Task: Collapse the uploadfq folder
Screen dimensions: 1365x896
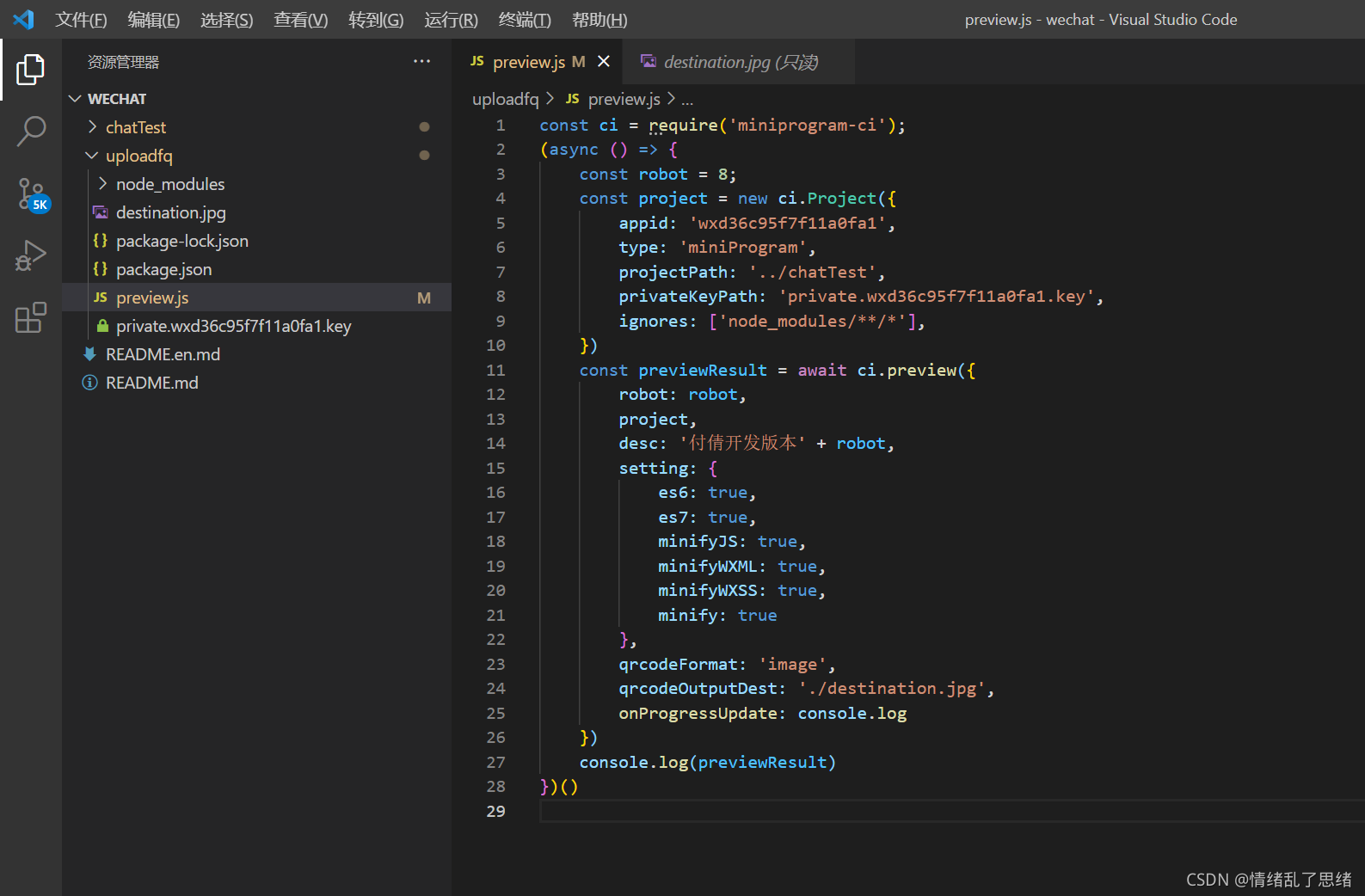Action: pos(92,156)
